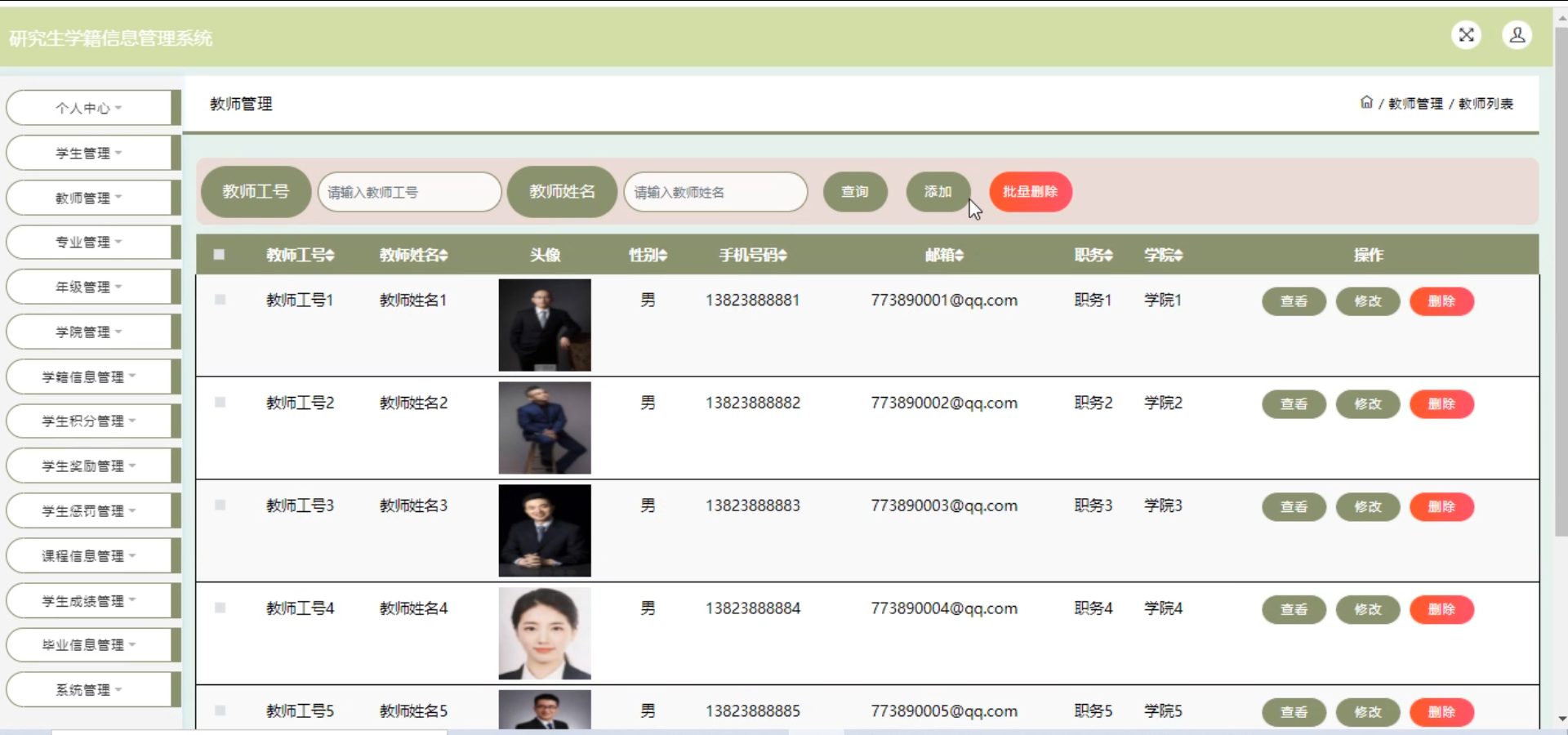Screen dimensions: 1568x735
Task: Click 修改 for 教师工号1 row
Action: 1368,301
